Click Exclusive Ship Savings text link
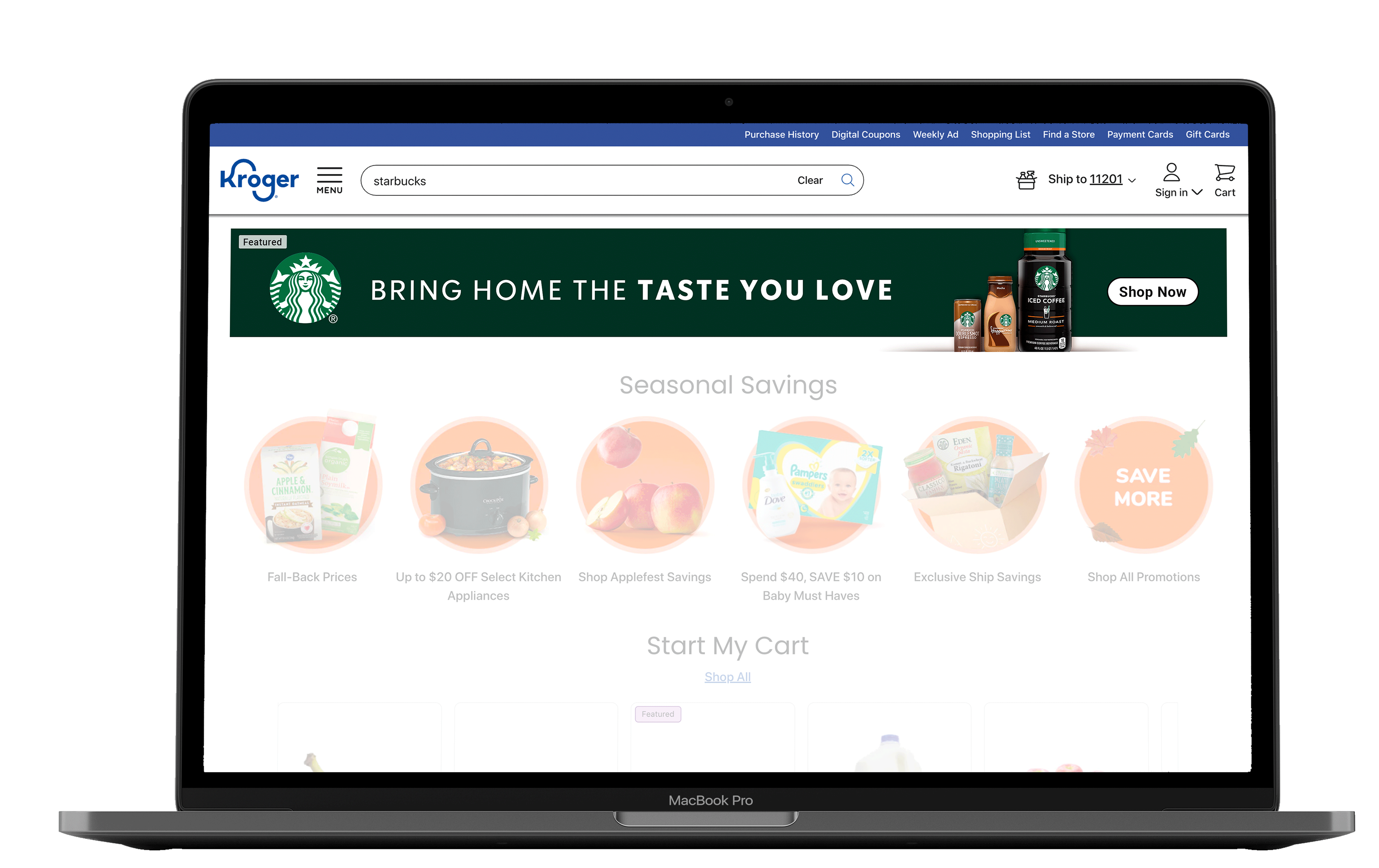Viewport: 1379px width, 868px height. (977, 577)
